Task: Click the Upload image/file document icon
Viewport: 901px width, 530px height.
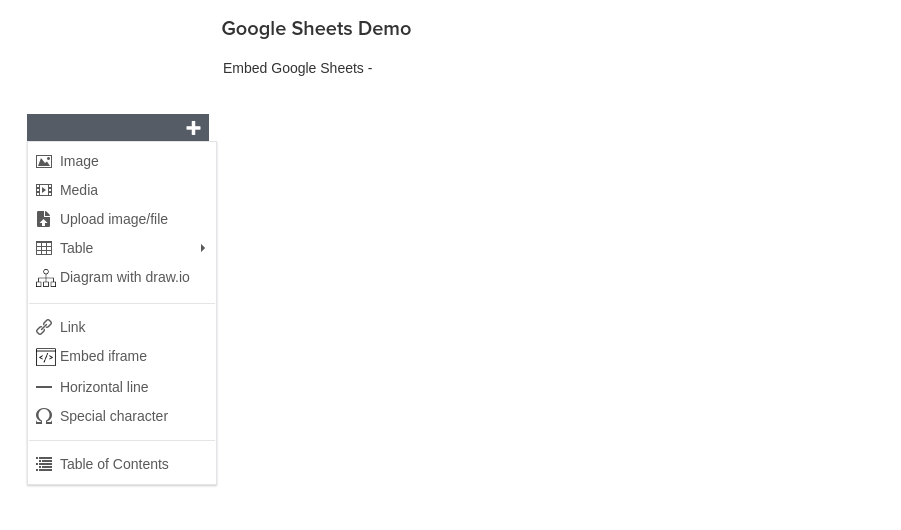Action: tap(44, 219)
